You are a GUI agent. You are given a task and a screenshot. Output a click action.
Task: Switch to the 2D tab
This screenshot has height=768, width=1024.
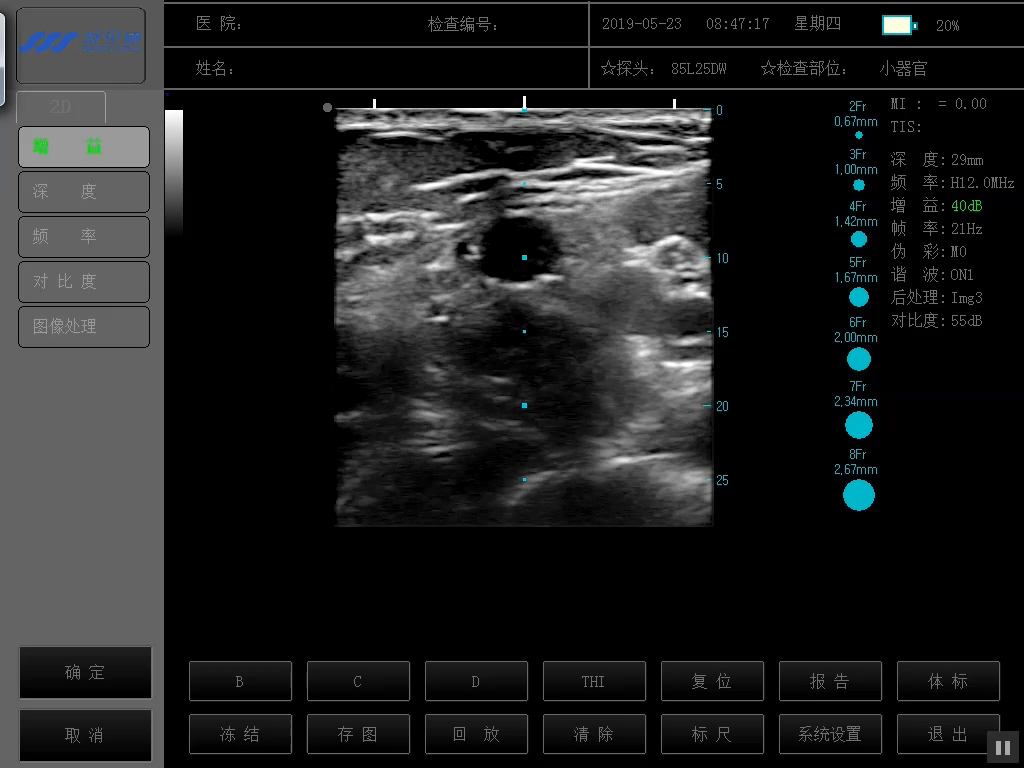point(60,107)
